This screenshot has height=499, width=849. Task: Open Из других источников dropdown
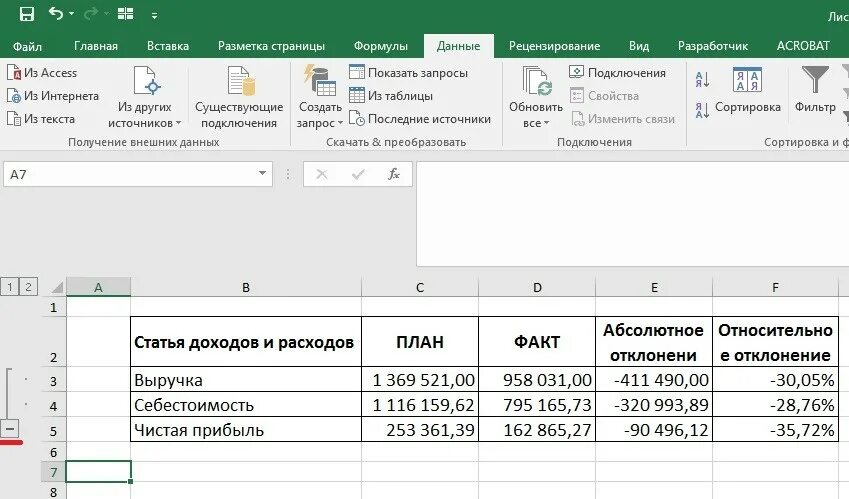tap(145, 97)
